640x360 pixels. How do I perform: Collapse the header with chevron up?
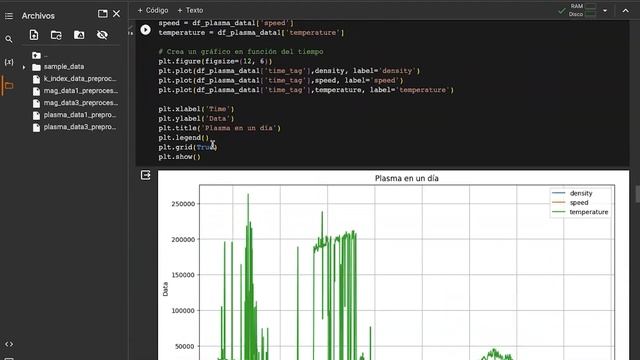point(625,11)
